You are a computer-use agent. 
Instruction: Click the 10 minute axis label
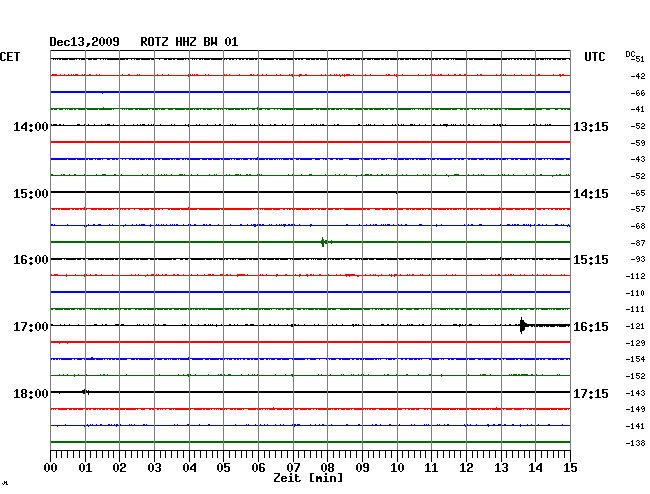click(397, 467)
